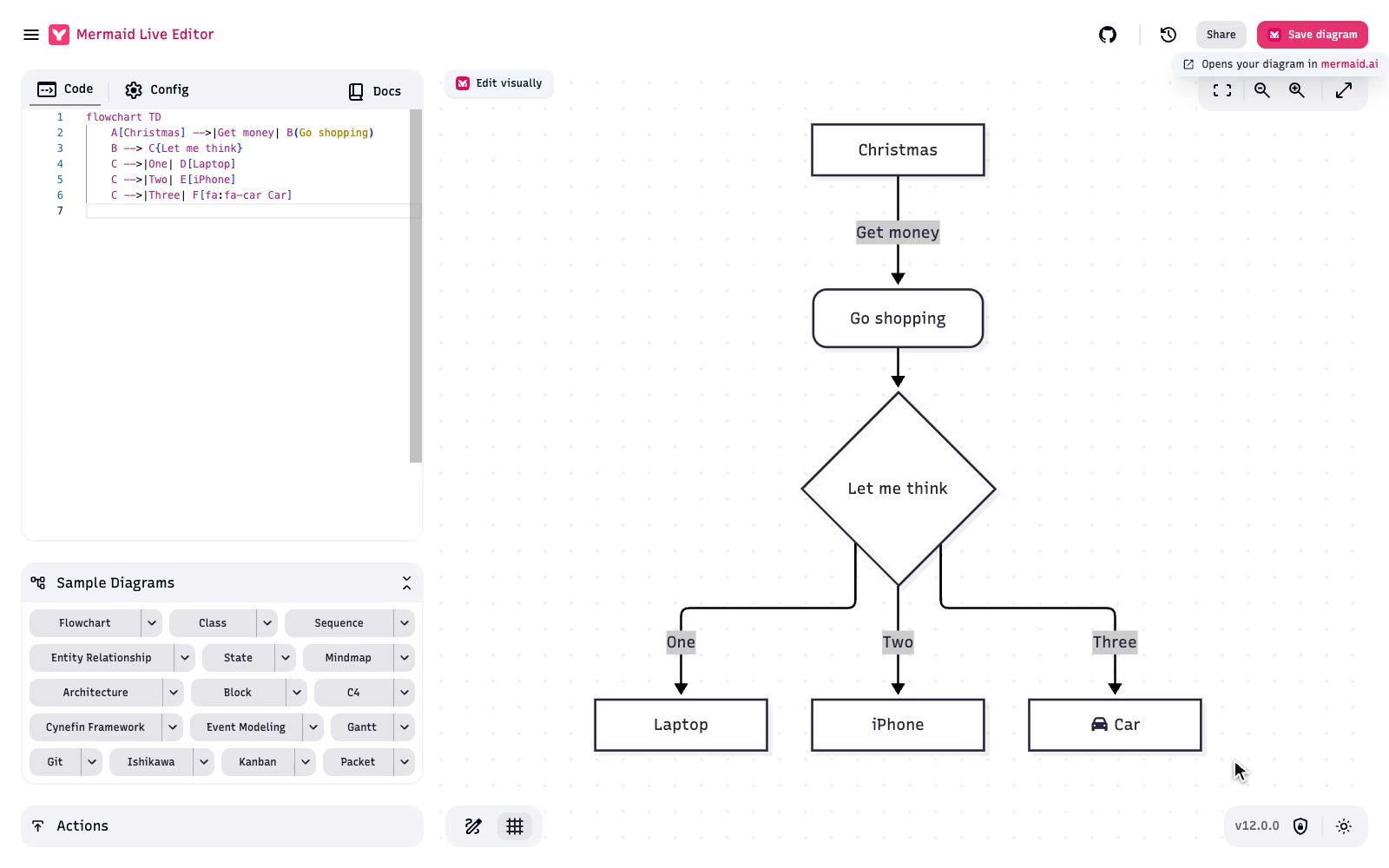Click the Save diagram button
1389x868 pixels.
[x=1313, y=35]
